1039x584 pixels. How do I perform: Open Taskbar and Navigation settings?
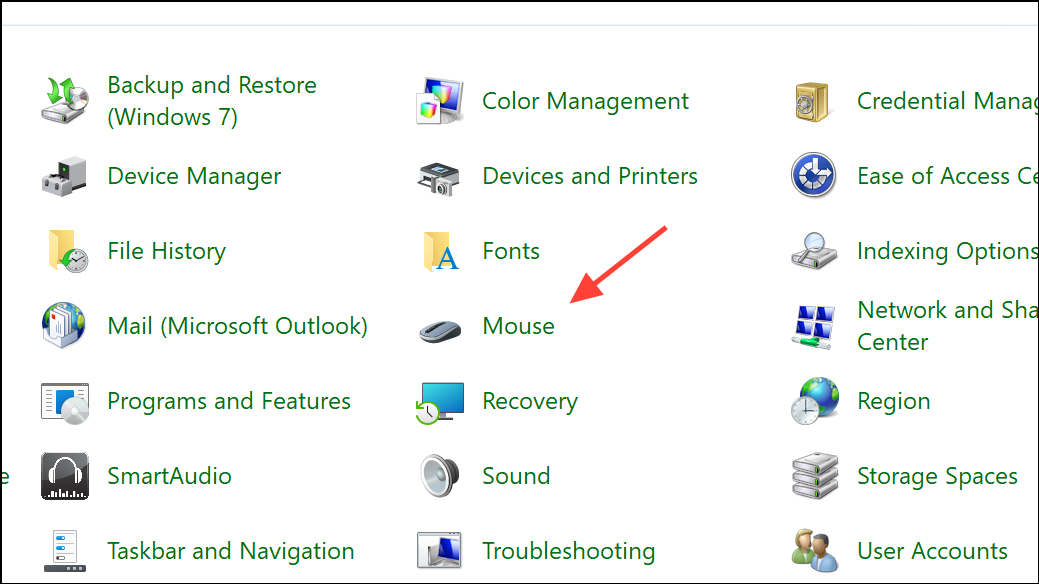point(230,550)
